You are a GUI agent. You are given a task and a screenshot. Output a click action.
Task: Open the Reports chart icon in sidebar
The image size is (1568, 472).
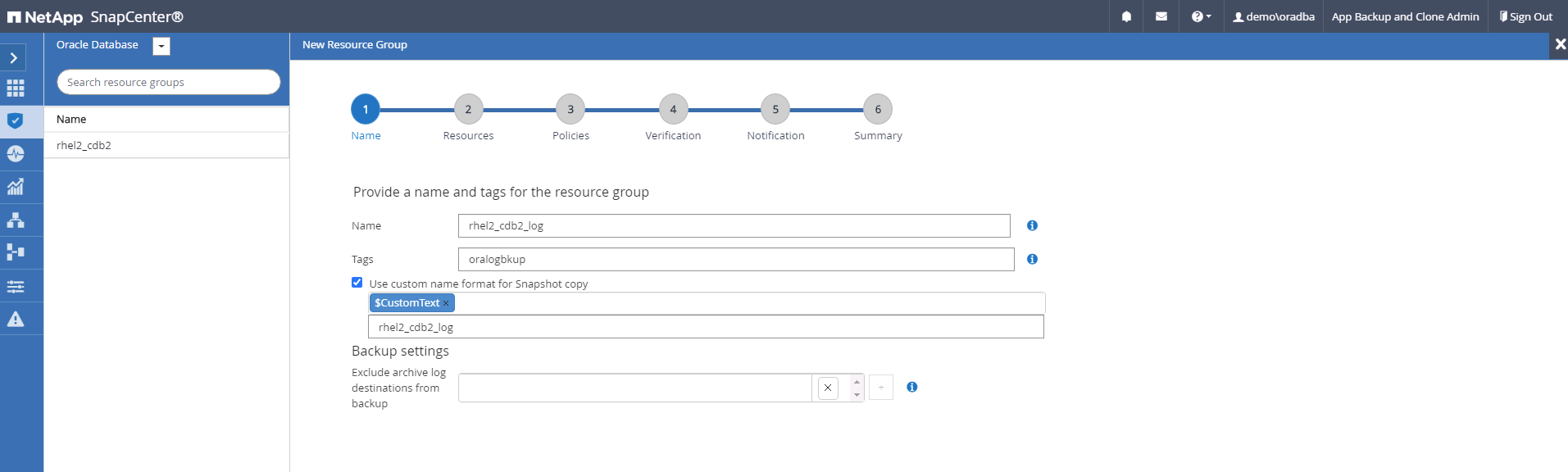[x=16, y=187]
